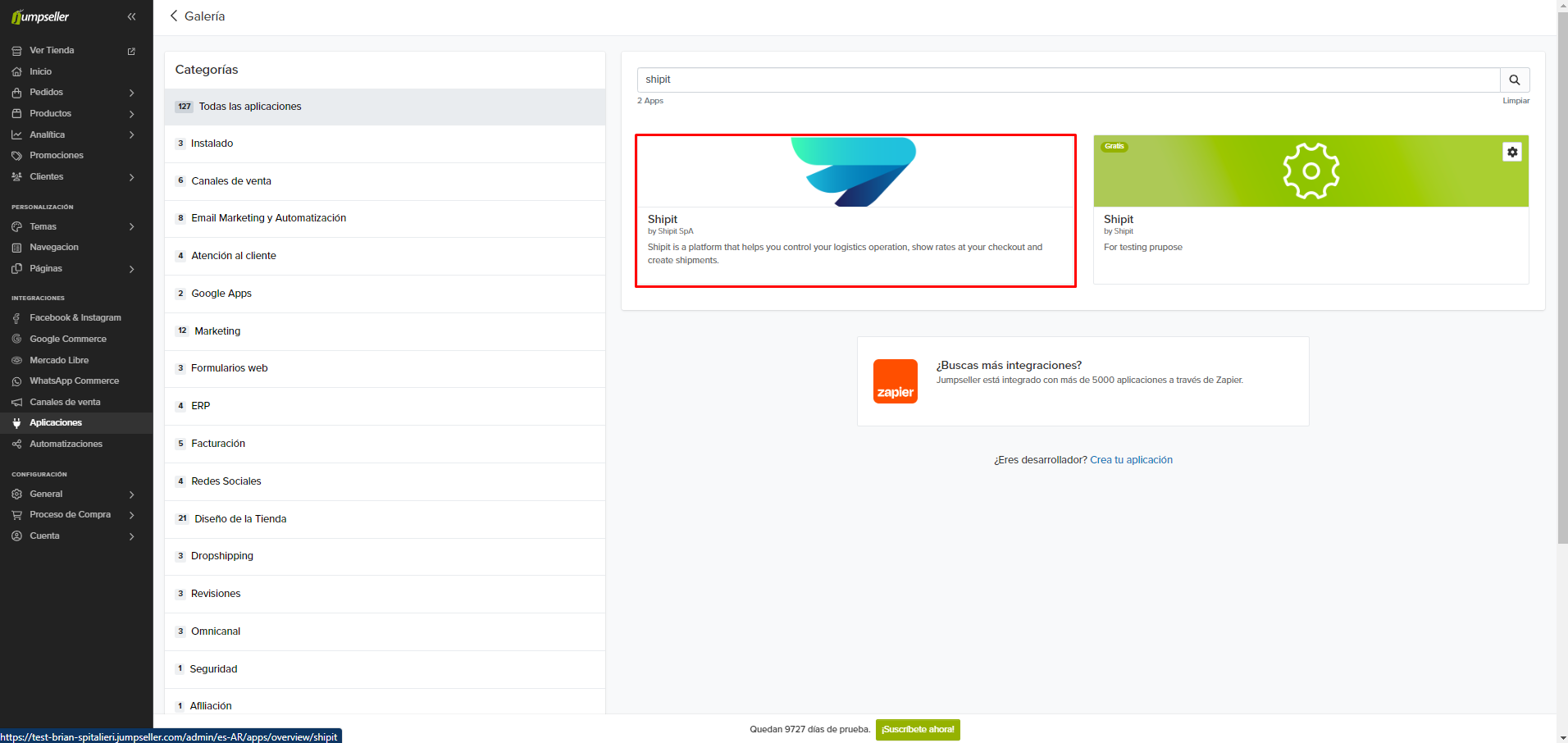This screenshot has height=743, width=1568.
Task: Click the Pedidos bag icon
Action: click(x=16, y=93)
